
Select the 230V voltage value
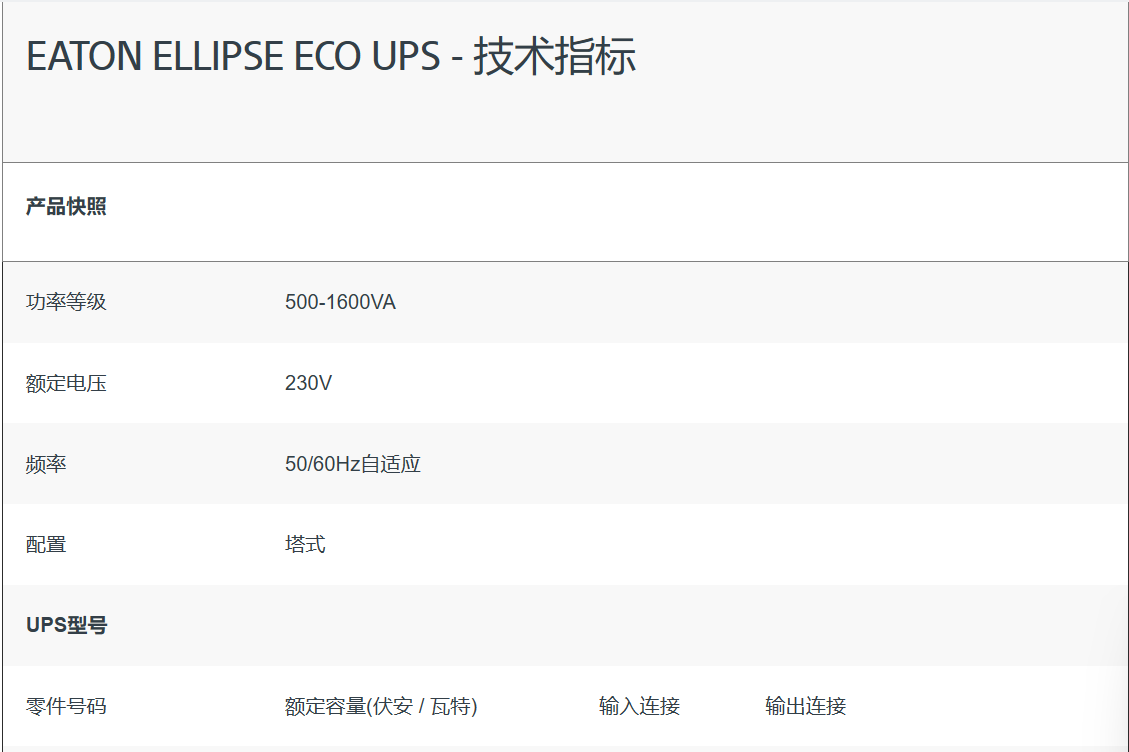tap(308, 383)
